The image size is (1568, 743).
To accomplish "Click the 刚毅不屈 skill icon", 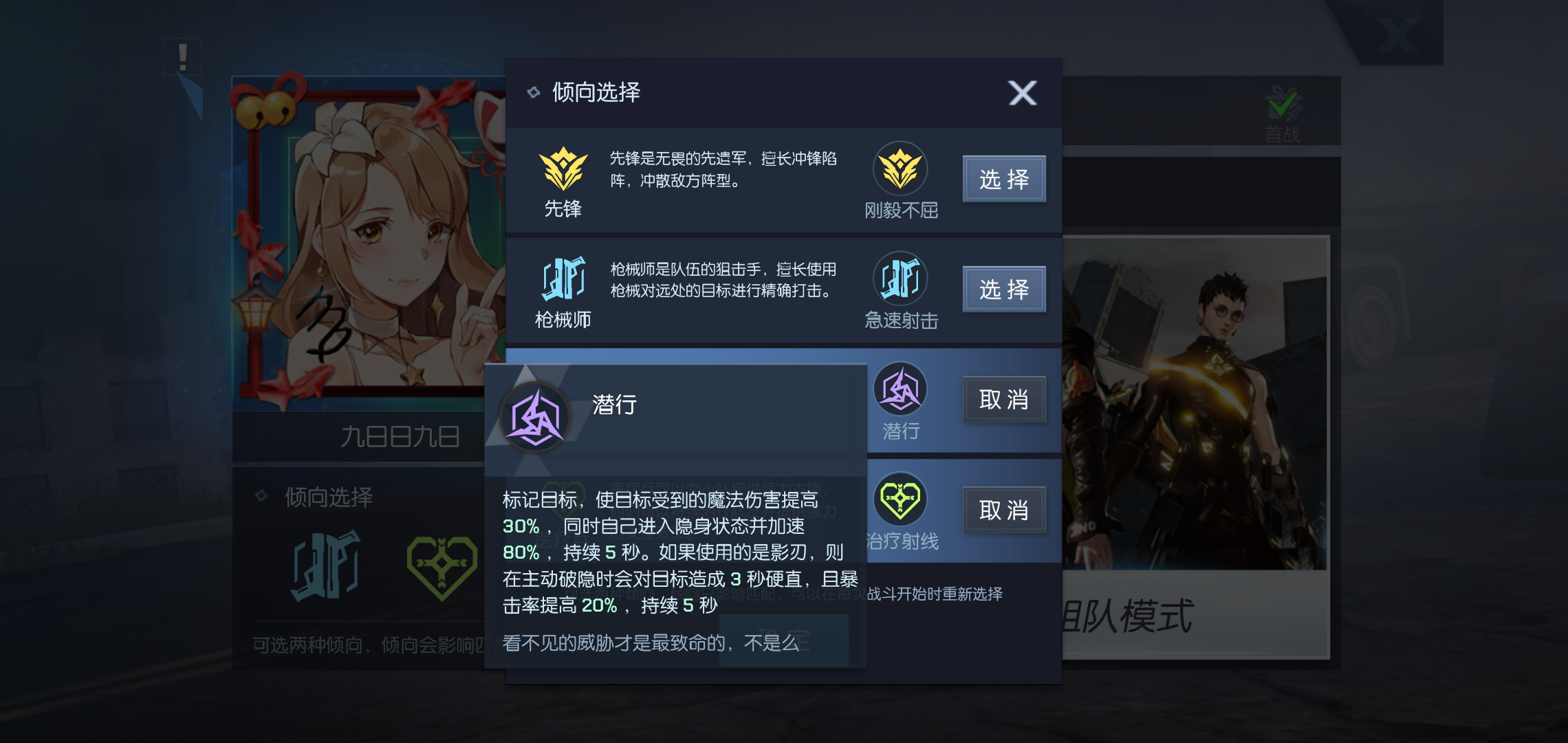I will (x=900, y=169).
